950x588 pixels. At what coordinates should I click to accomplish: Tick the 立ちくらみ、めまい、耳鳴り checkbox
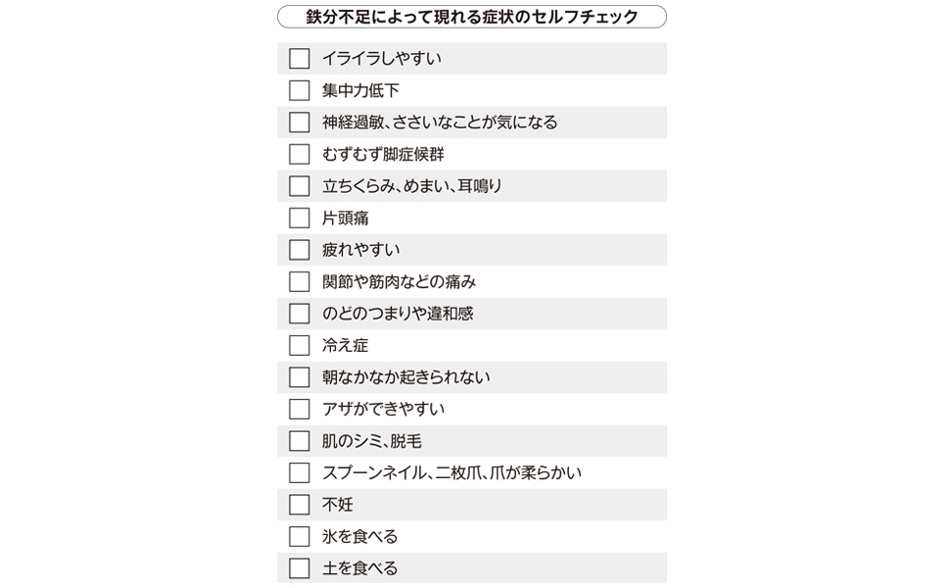(x=299, y=186)
